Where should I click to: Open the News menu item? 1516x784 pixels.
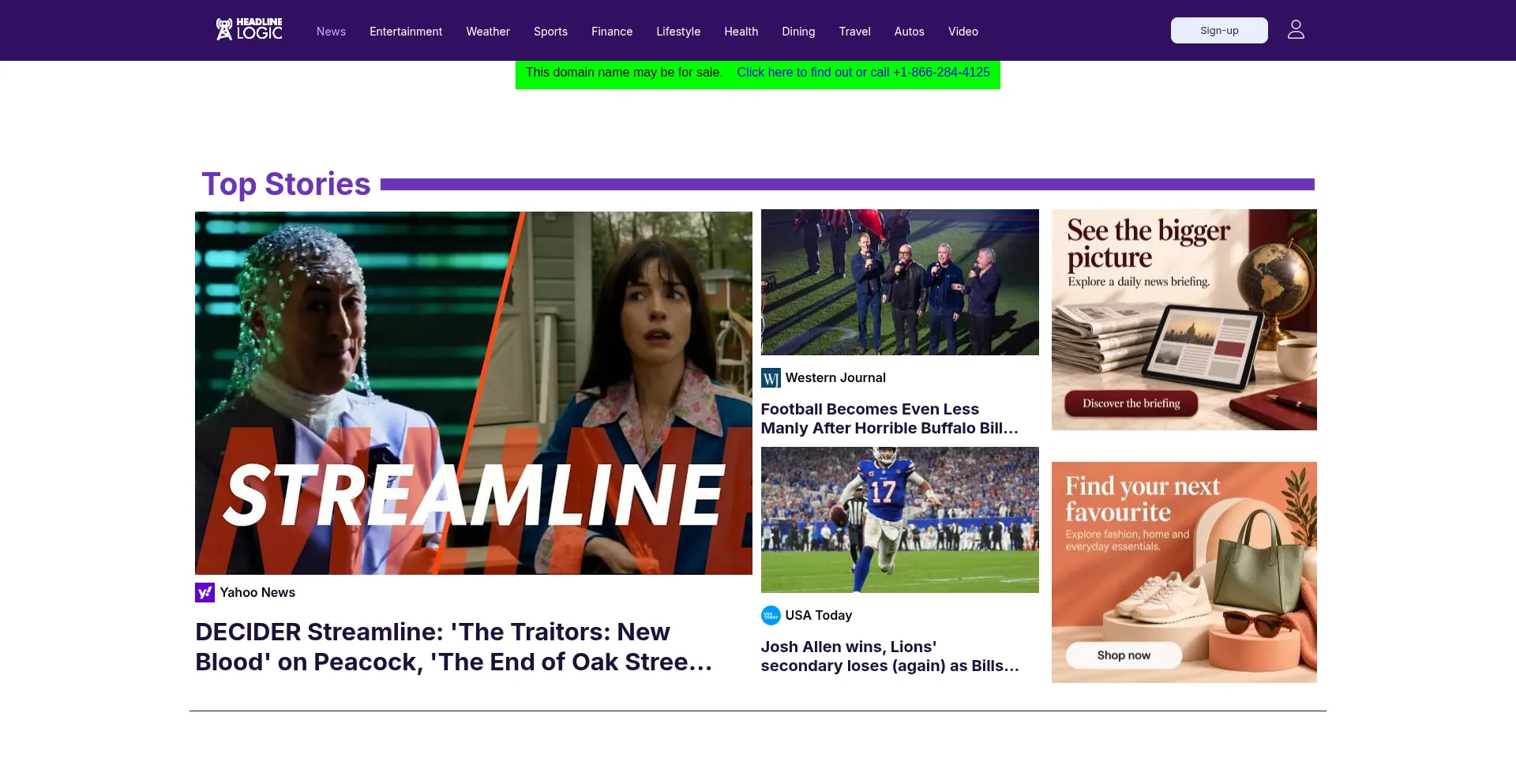pos(331,32)
